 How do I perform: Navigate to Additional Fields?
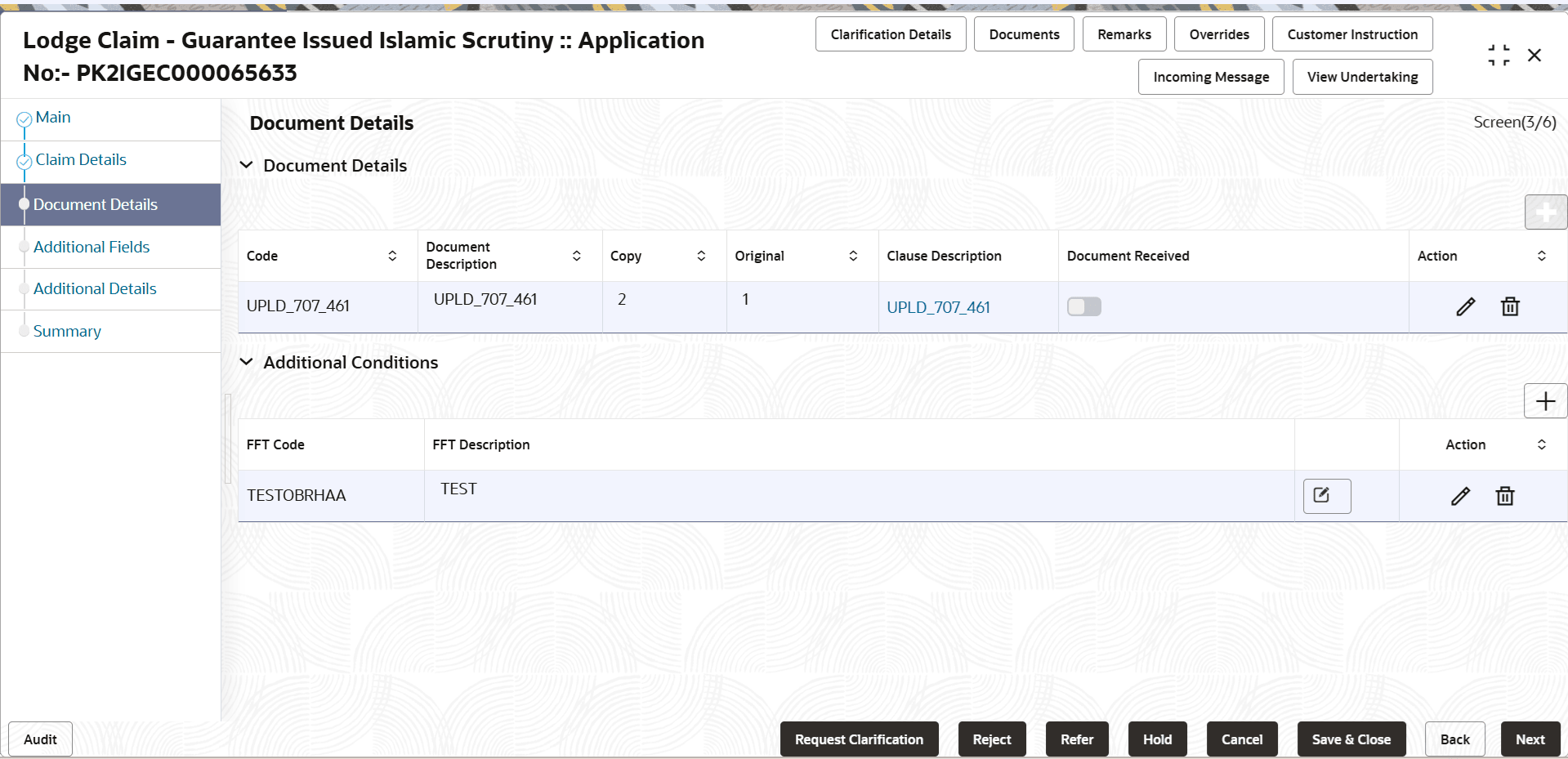[x=91, y=247]
